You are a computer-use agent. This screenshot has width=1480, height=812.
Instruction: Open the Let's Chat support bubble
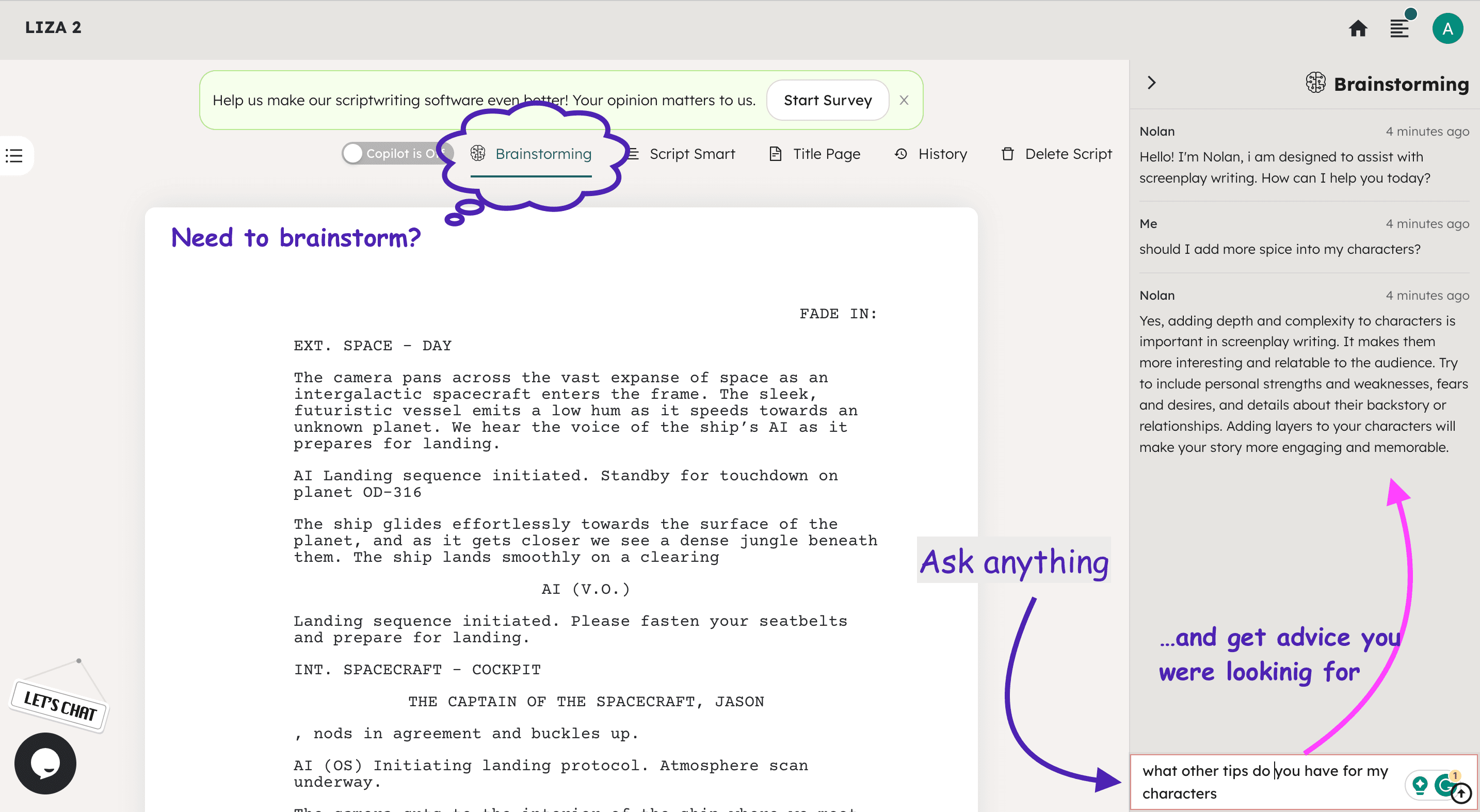tap(44, 763)
